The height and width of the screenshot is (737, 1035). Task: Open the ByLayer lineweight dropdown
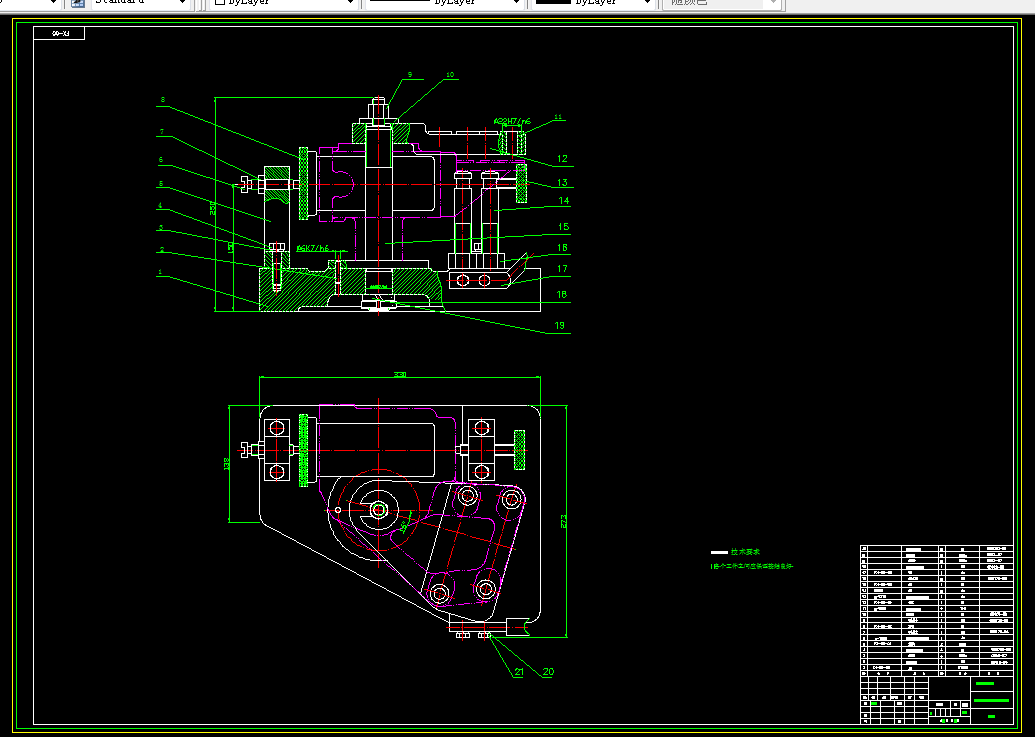click(593, 3)
